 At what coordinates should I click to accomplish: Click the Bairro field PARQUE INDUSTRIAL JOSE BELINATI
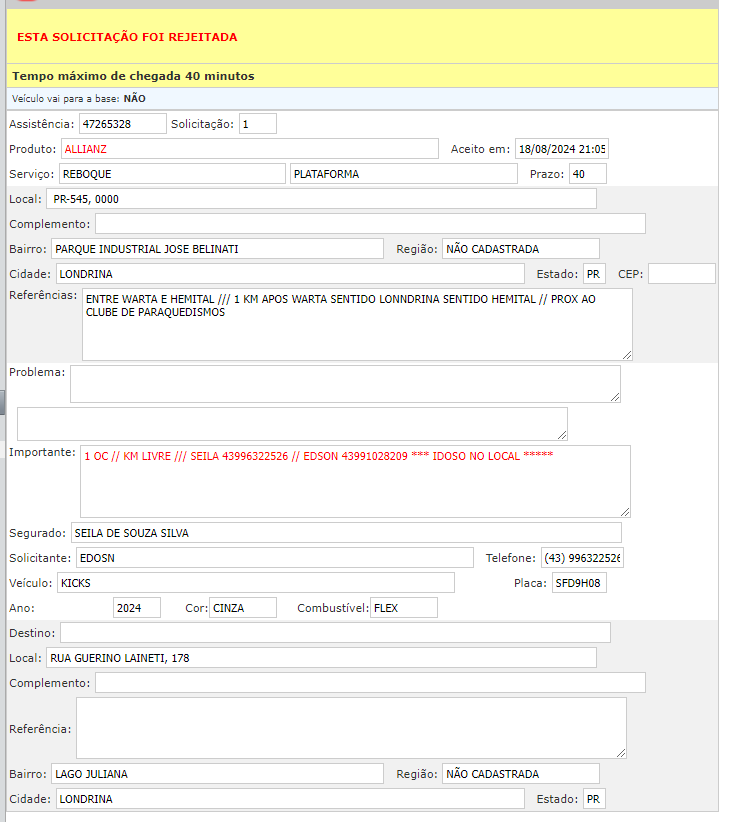click(x=217, y=249)
